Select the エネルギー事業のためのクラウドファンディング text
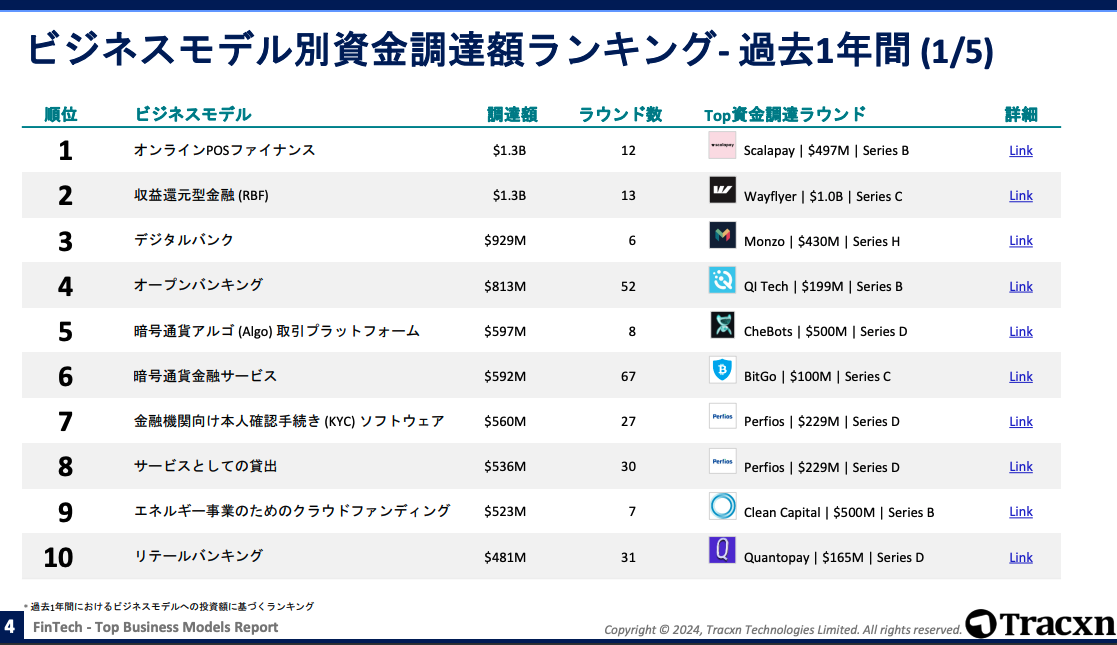The width and height of the screenshot is (1117, 645). (292, 511)
